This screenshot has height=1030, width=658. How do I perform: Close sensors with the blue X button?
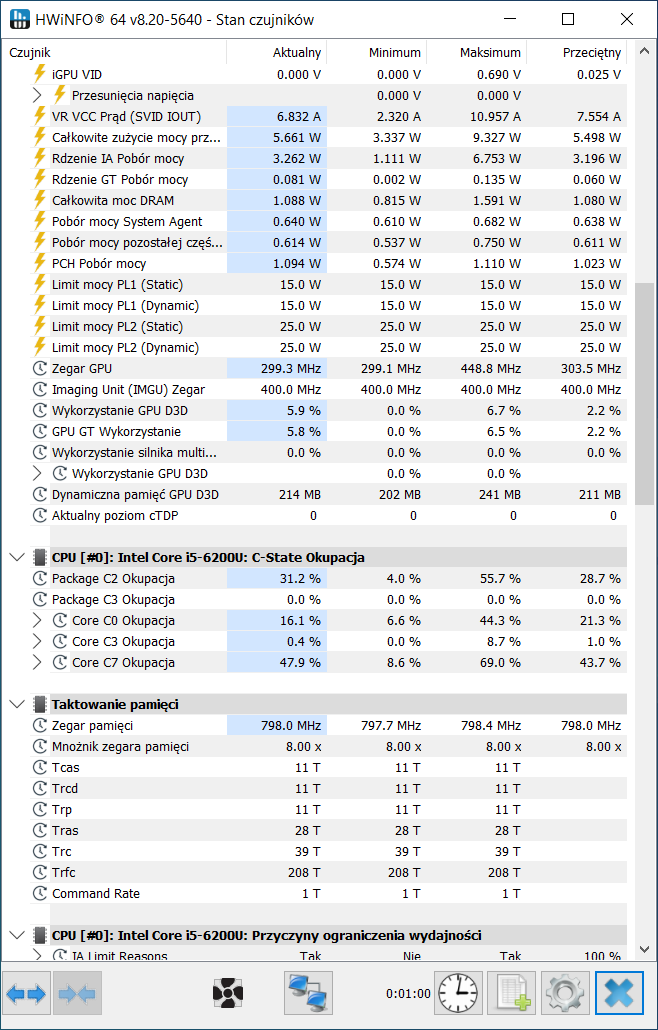619,994
